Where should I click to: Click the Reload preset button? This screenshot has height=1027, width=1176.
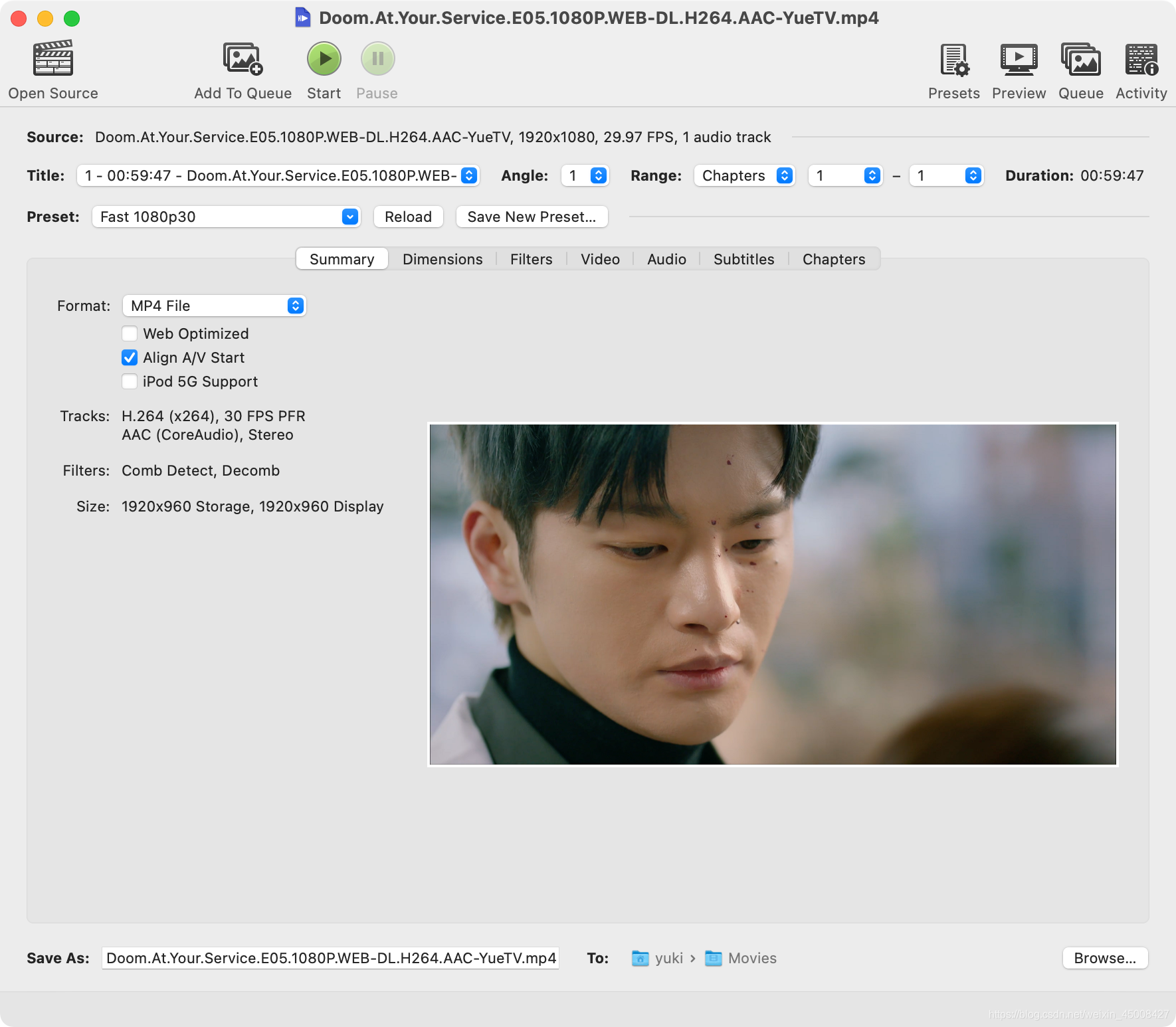tap(408, 217)
